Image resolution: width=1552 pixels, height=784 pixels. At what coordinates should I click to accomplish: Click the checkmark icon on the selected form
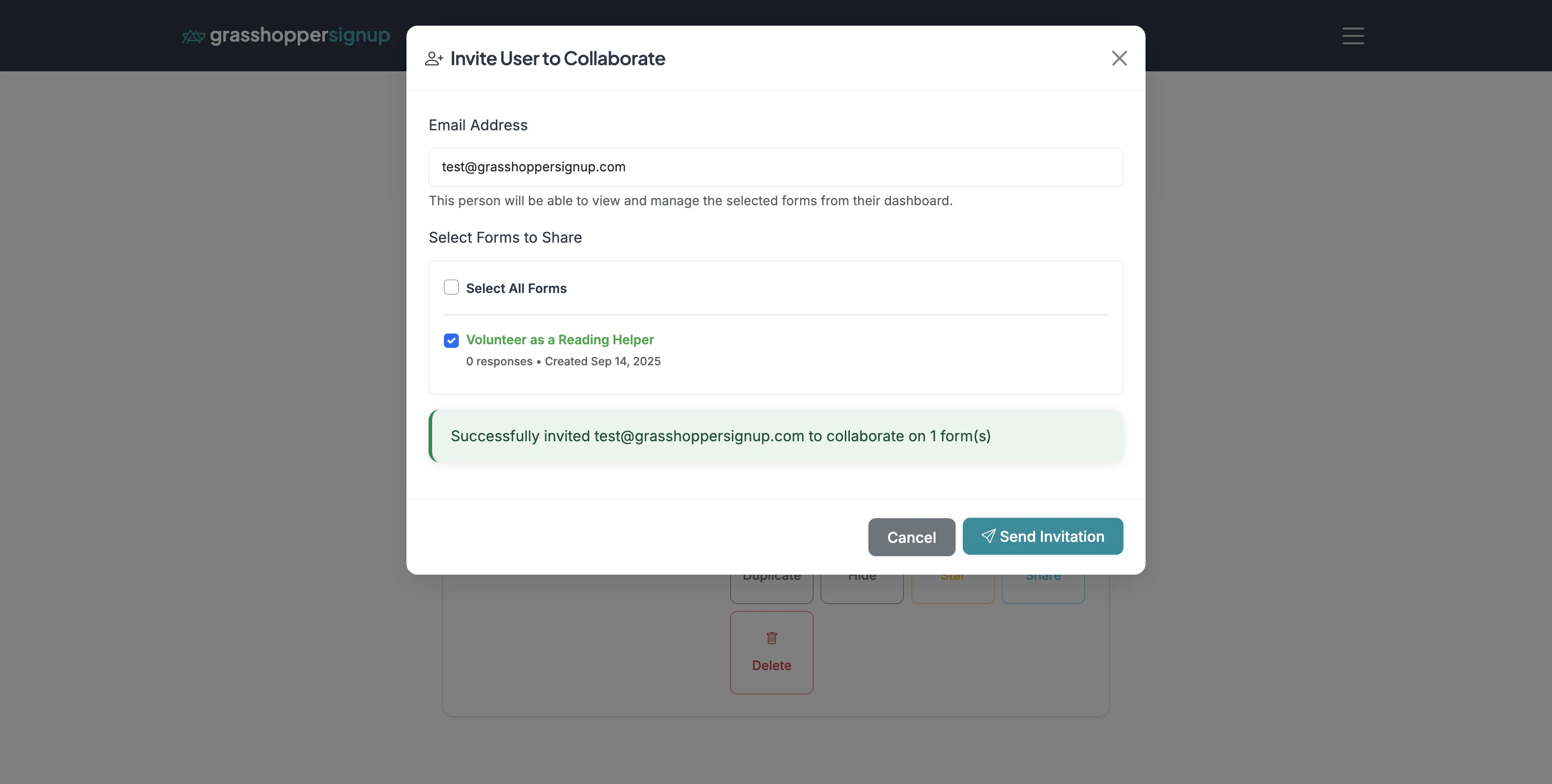point(451,340)
